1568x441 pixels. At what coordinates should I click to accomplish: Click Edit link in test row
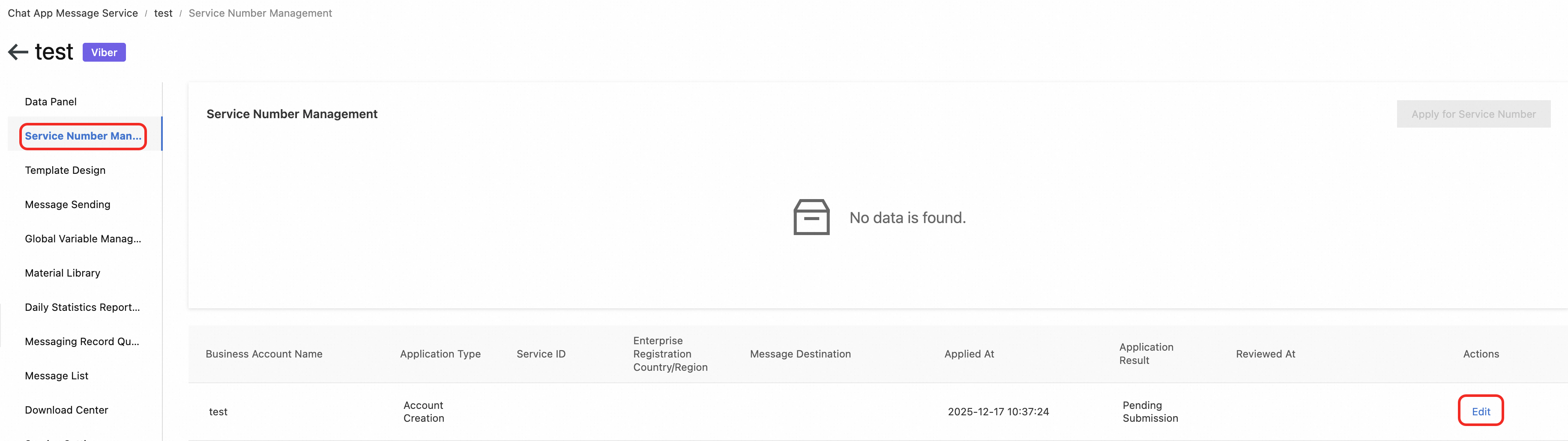click(1480, 411)
